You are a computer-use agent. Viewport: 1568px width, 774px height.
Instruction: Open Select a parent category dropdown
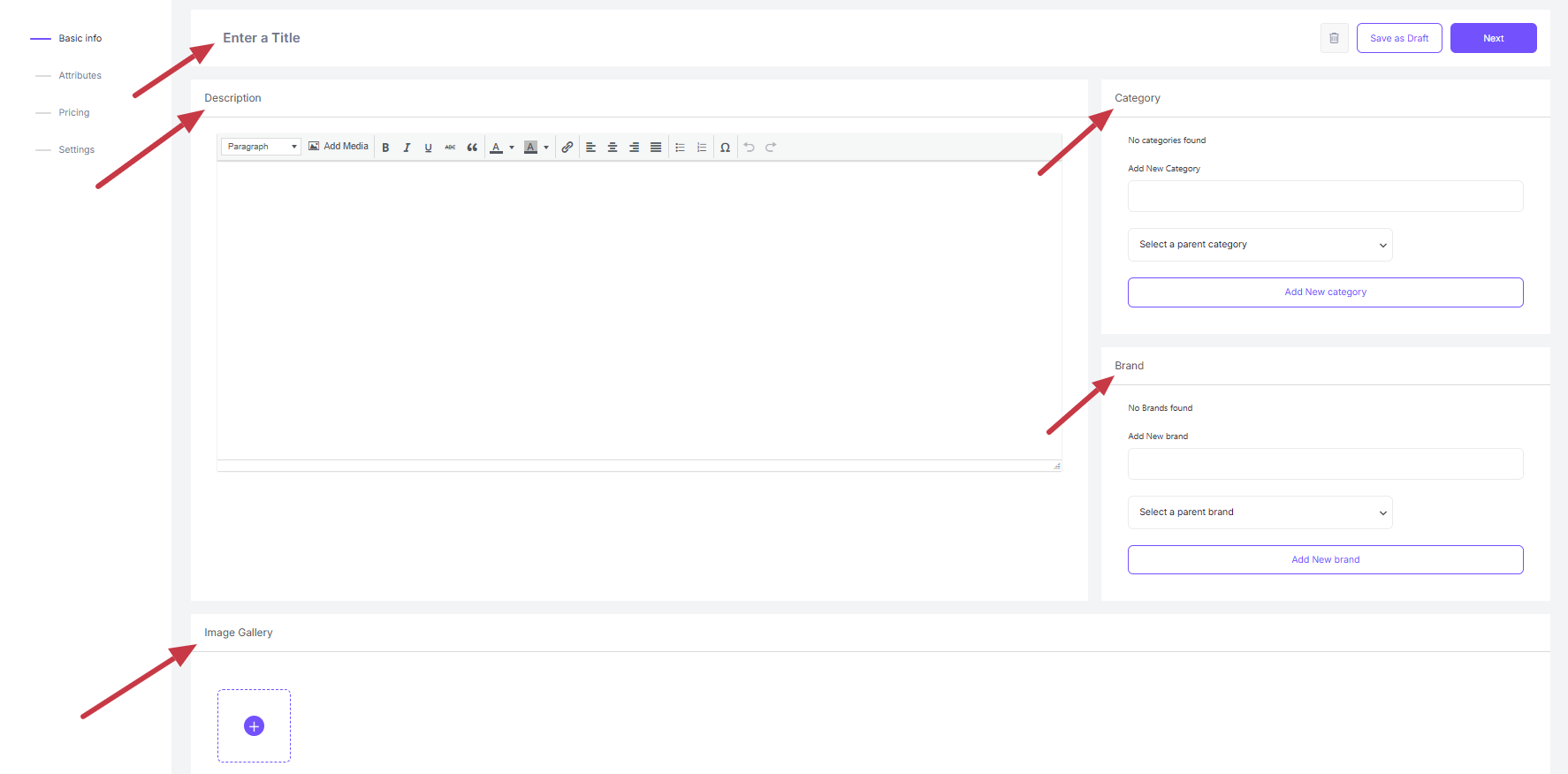coord(1260,245)
